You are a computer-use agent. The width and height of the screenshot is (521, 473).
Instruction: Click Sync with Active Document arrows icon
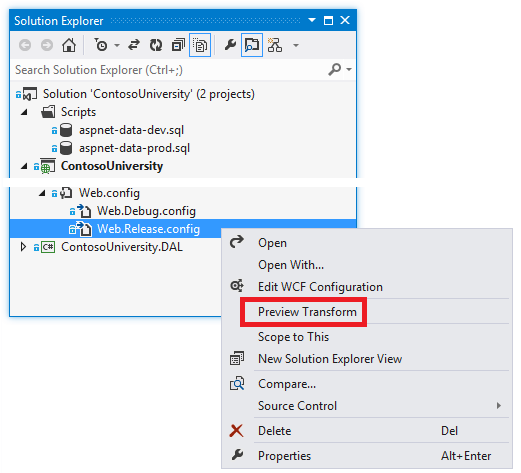[x=134, y=45]
